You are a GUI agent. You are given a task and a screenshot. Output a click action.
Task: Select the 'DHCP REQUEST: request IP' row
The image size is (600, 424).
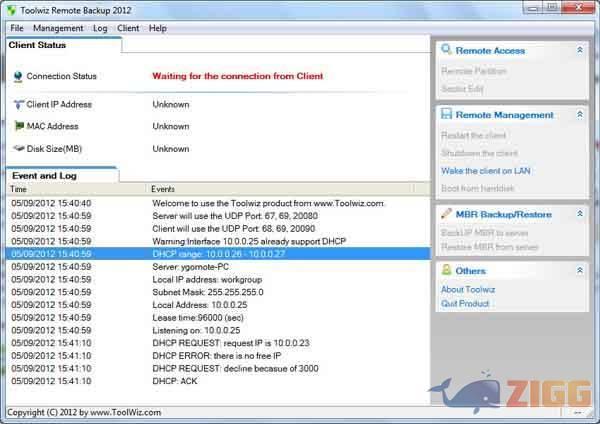point(218,343)
